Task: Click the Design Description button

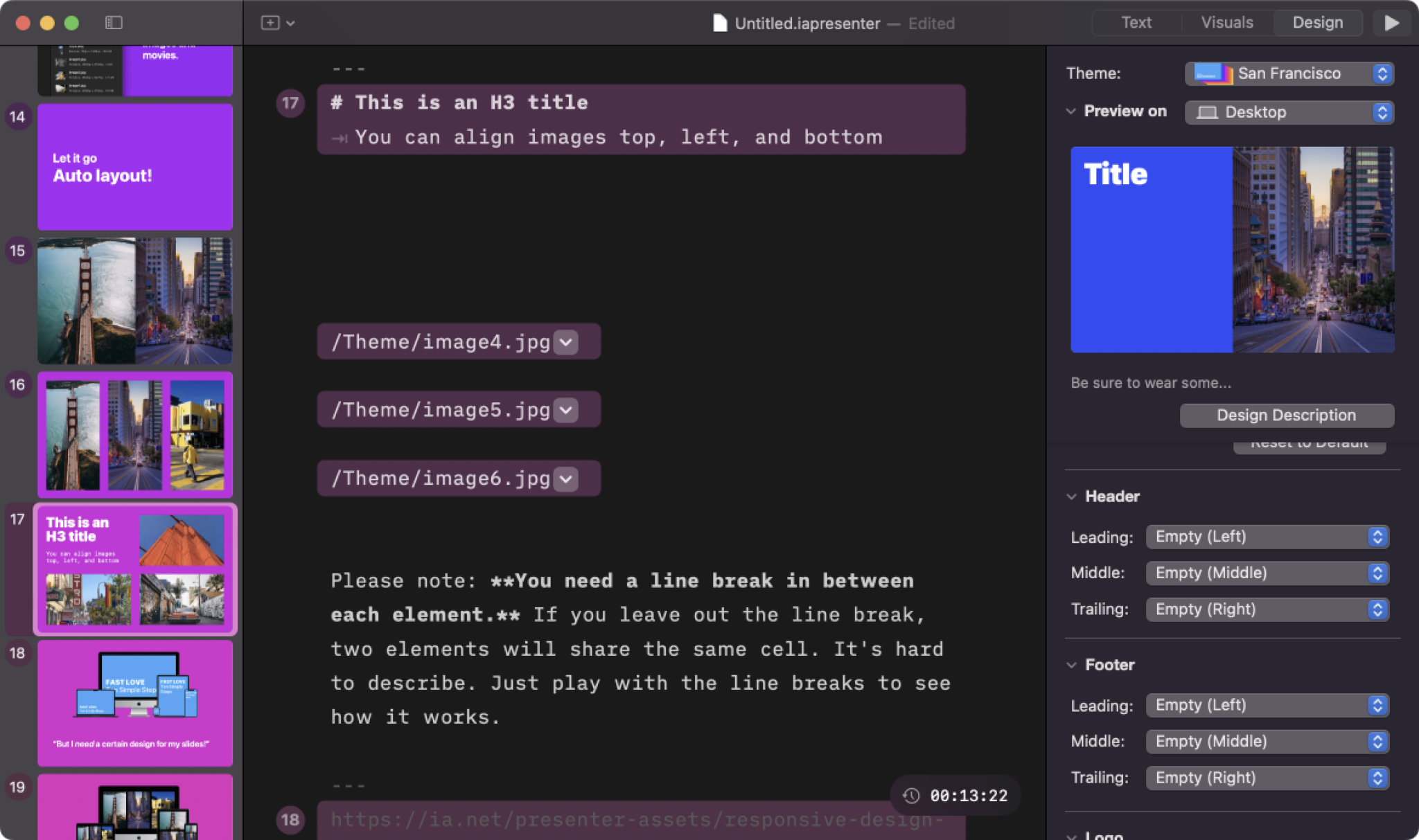Action: (x=1286, y=415)
